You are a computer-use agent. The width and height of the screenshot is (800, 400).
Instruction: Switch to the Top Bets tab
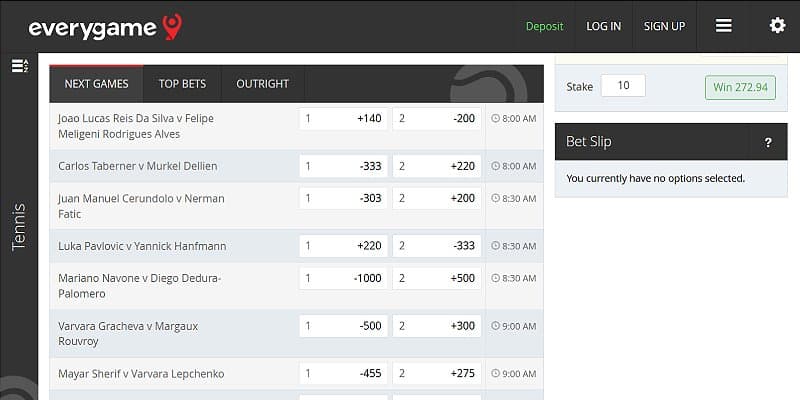tap(182, 84)
